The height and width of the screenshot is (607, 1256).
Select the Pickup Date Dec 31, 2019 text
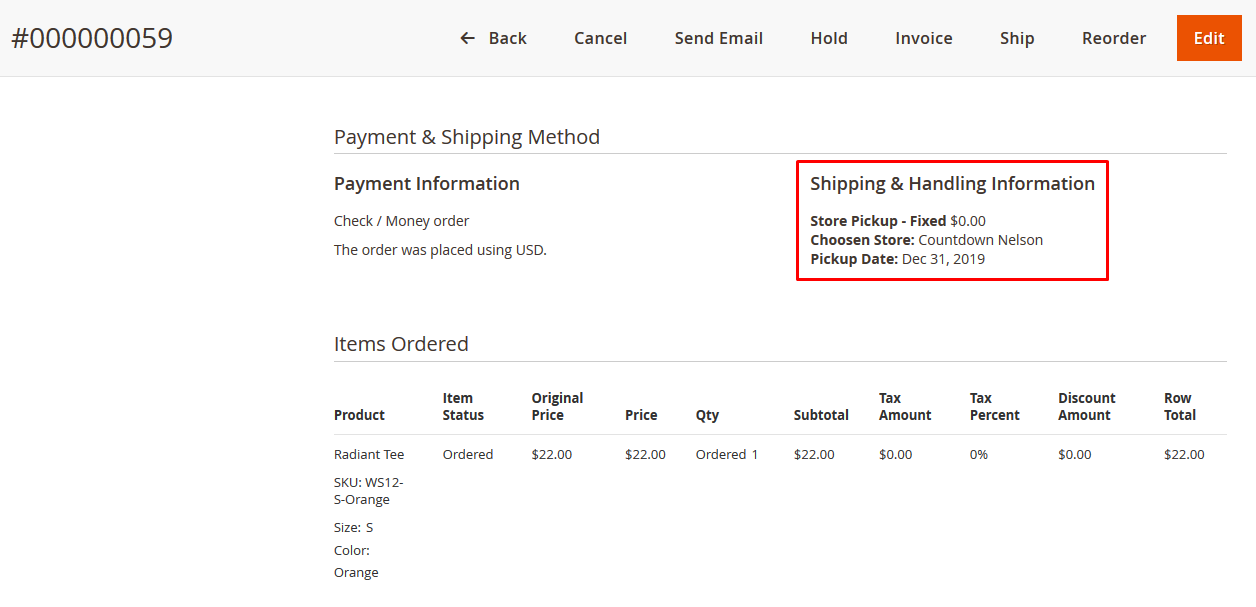[x=942, y=259]
